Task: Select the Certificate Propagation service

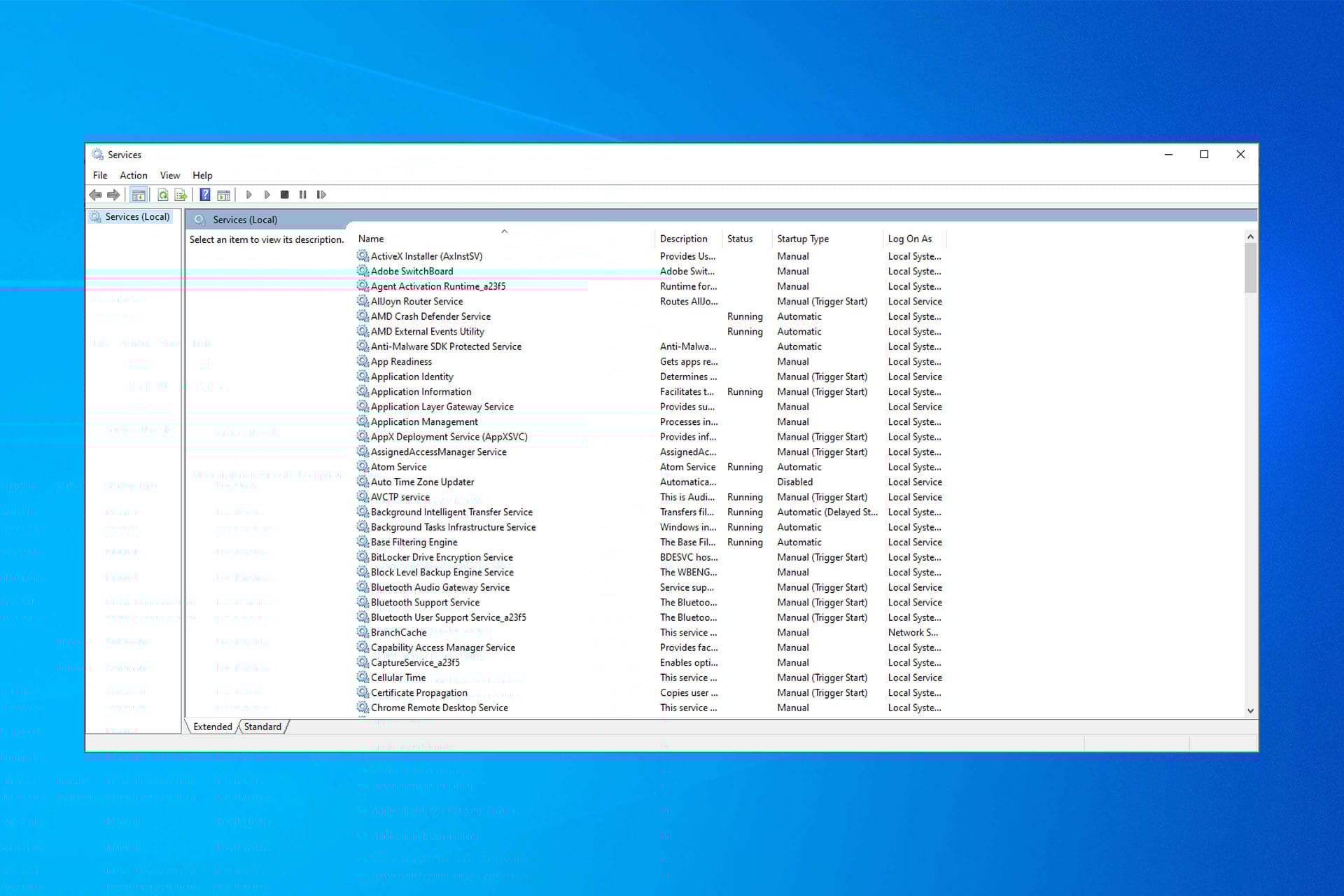Action: 419,692
